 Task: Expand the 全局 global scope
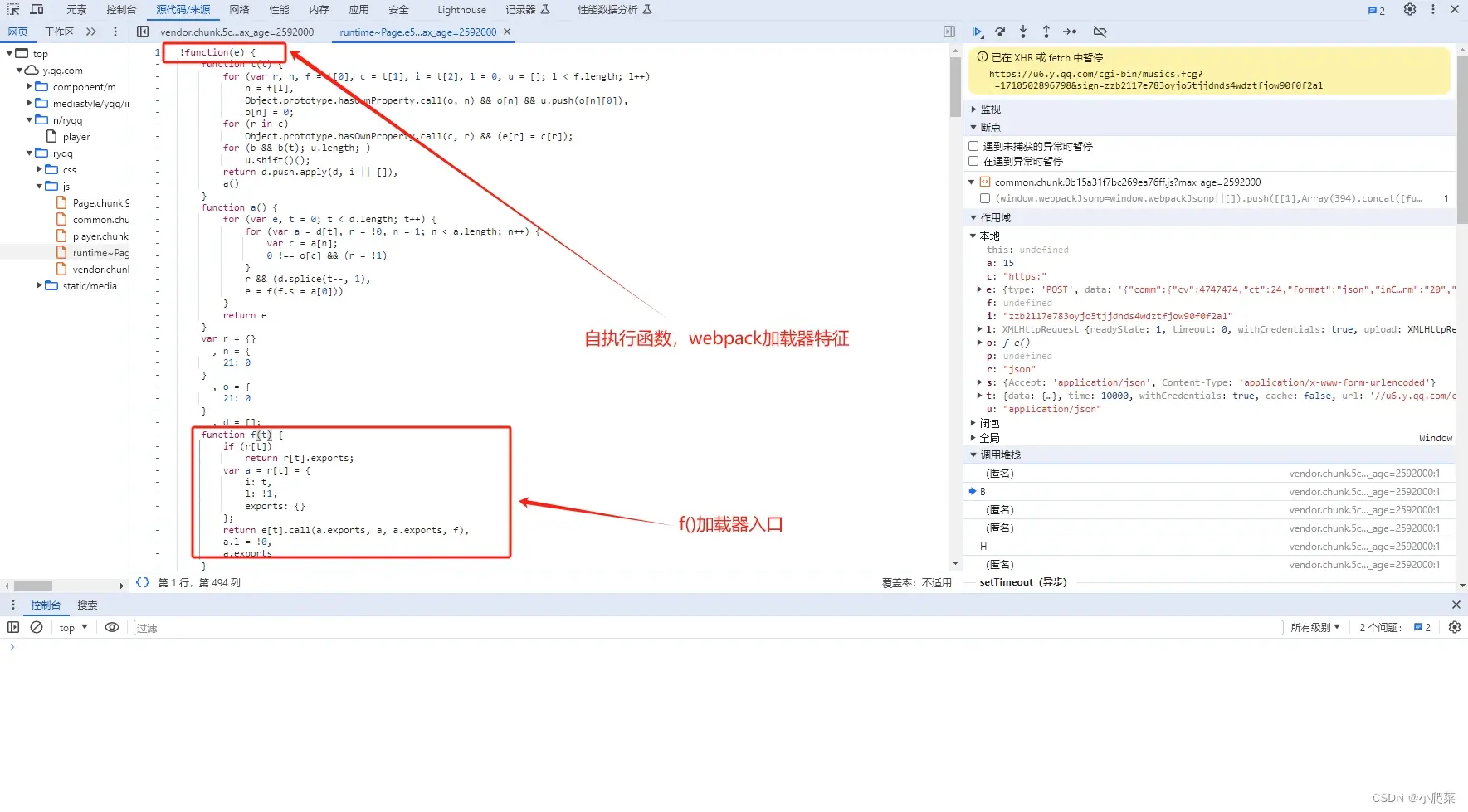pyautogui.click(x=973, y=438)
